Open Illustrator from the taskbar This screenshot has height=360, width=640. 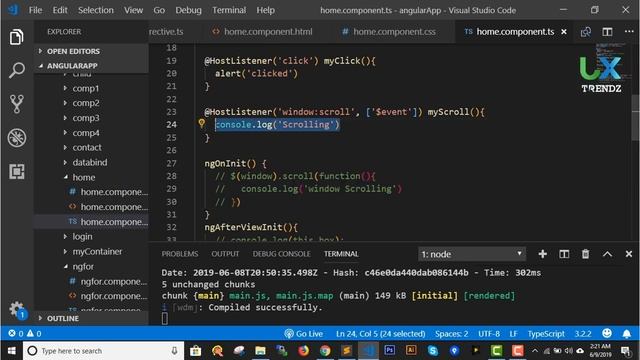pos(411,350)
